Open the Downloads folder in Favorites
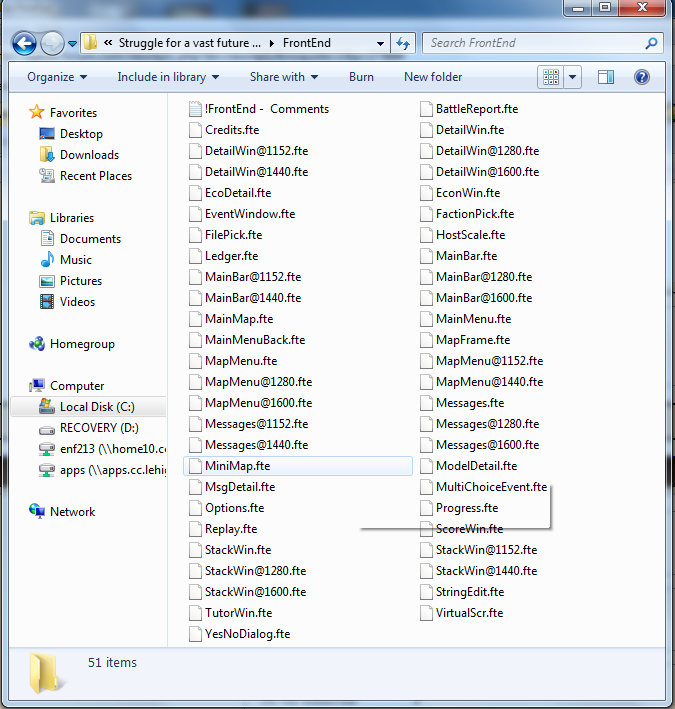 pos(88,155)
